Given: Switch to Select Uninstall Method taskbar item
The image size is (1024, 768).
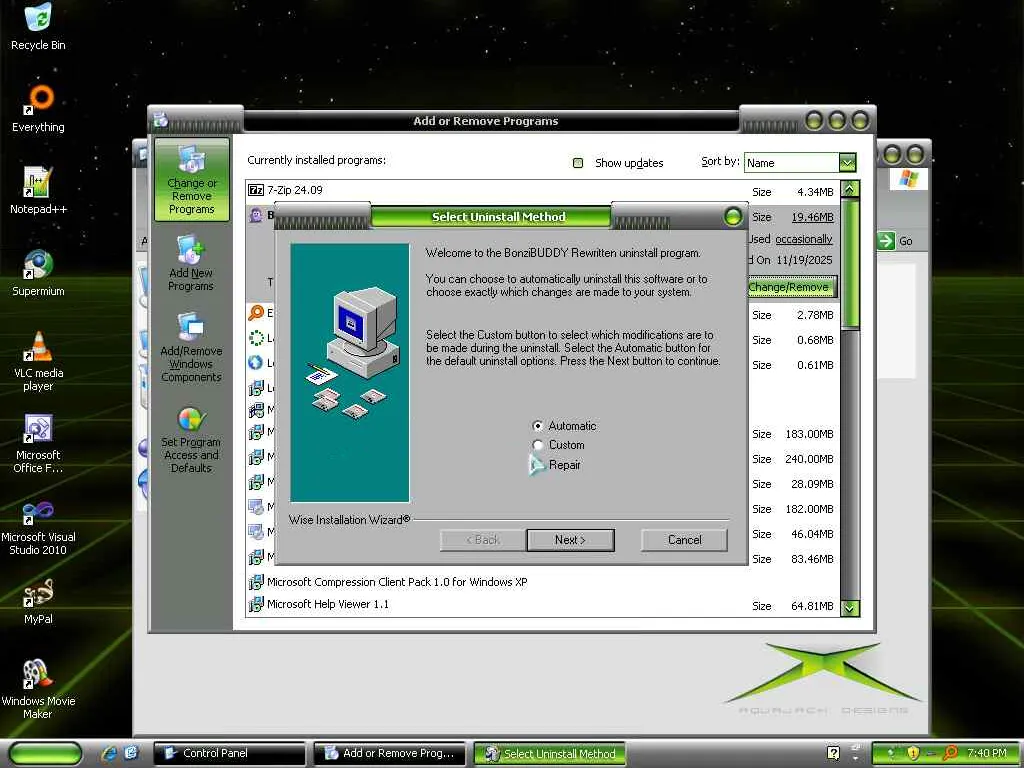Looking at the screenshot, I should (x=550, y=753).
